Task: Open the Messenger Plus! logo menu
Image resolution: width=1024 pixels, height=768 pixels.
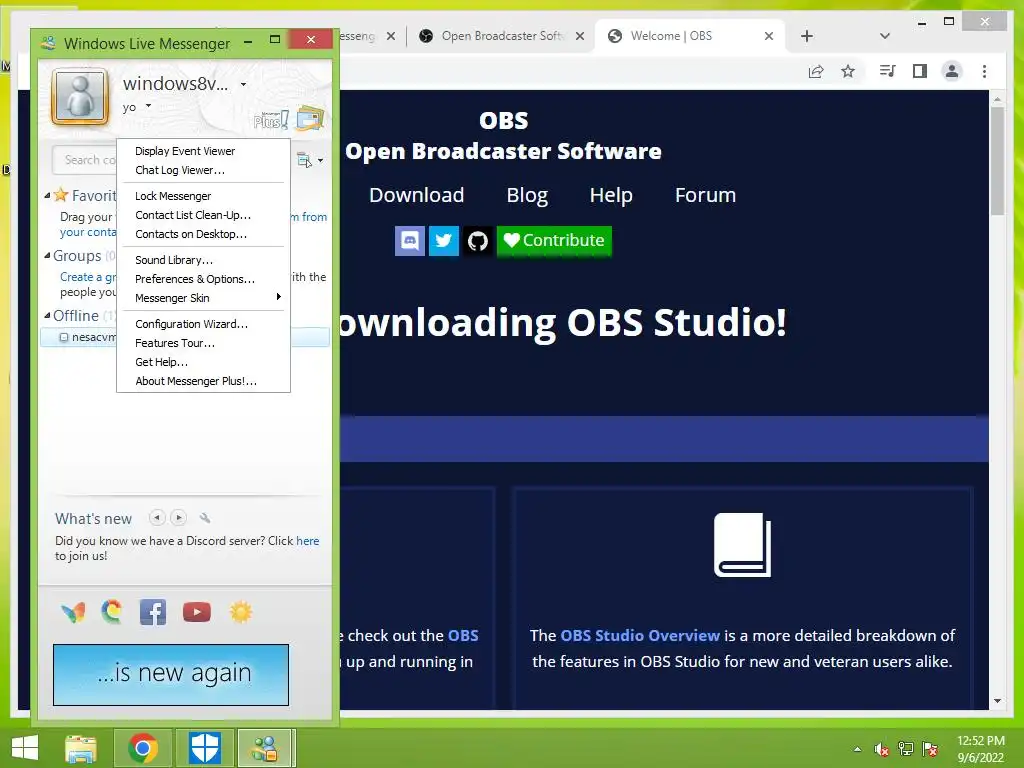Action: coord(270,120)
